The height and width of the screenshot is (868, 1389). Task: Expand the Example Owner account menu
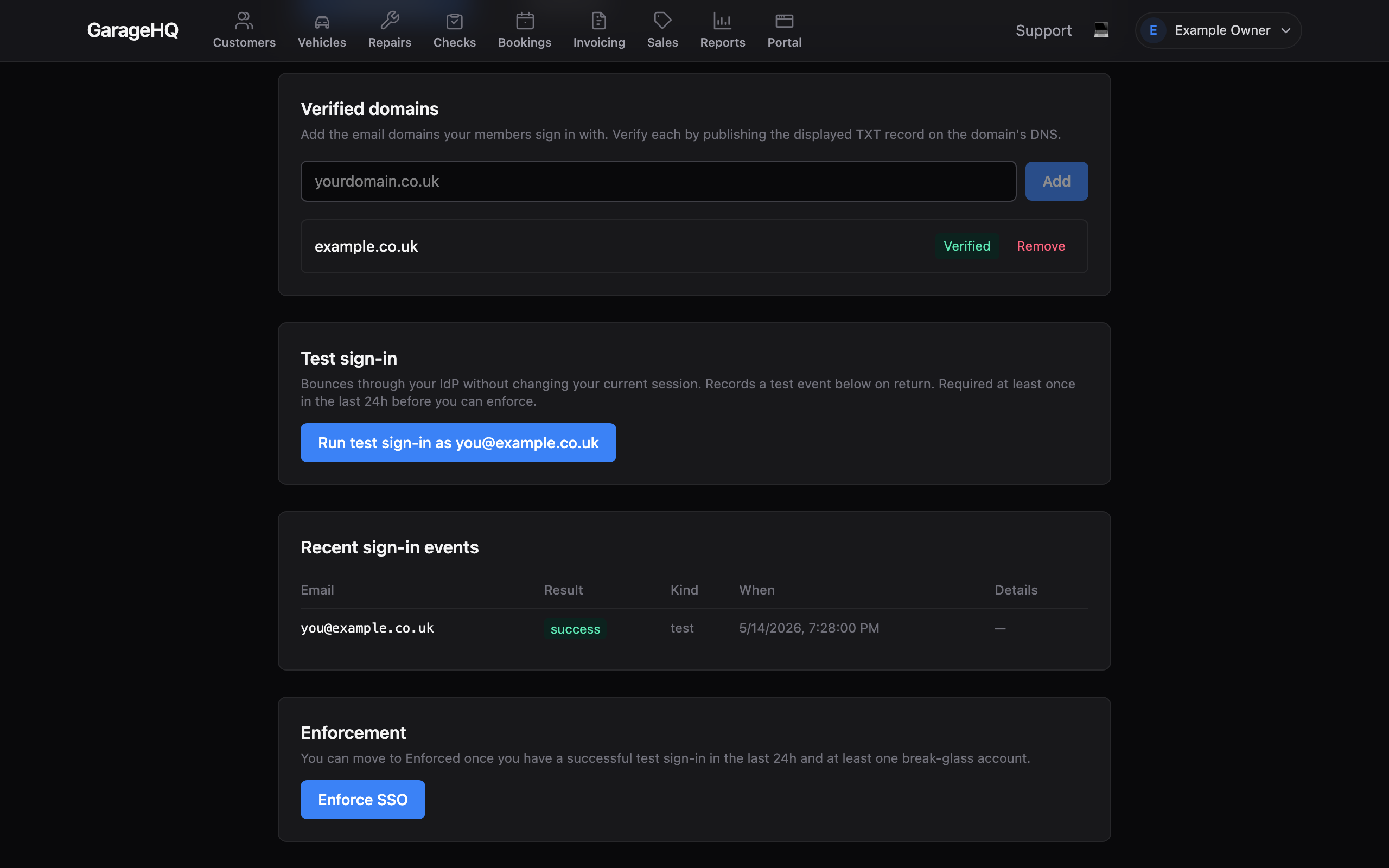click(x=1218, y=30)
